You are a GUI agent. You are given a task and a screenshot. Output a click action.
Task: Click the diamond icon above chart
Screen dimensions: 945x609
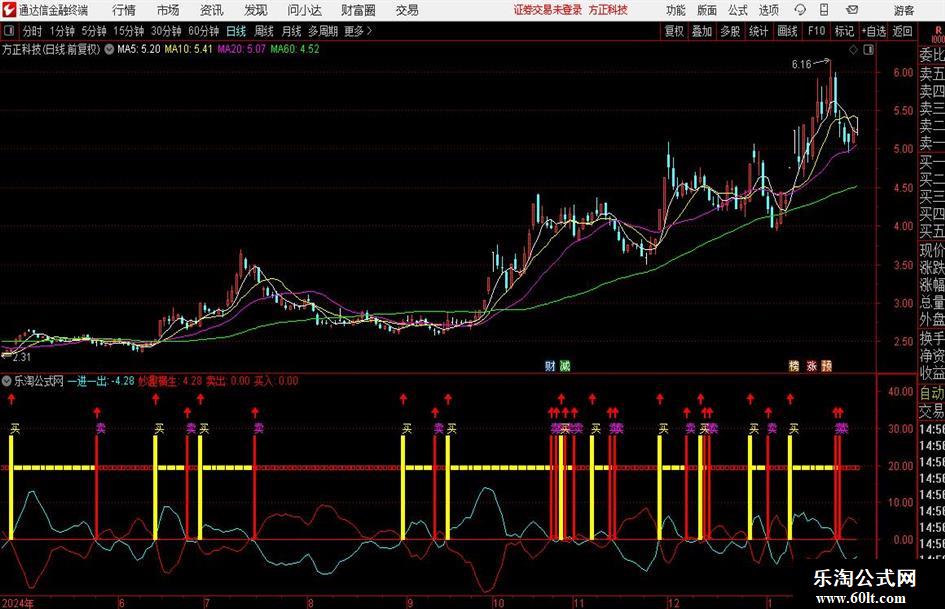(x=853, y=50)
